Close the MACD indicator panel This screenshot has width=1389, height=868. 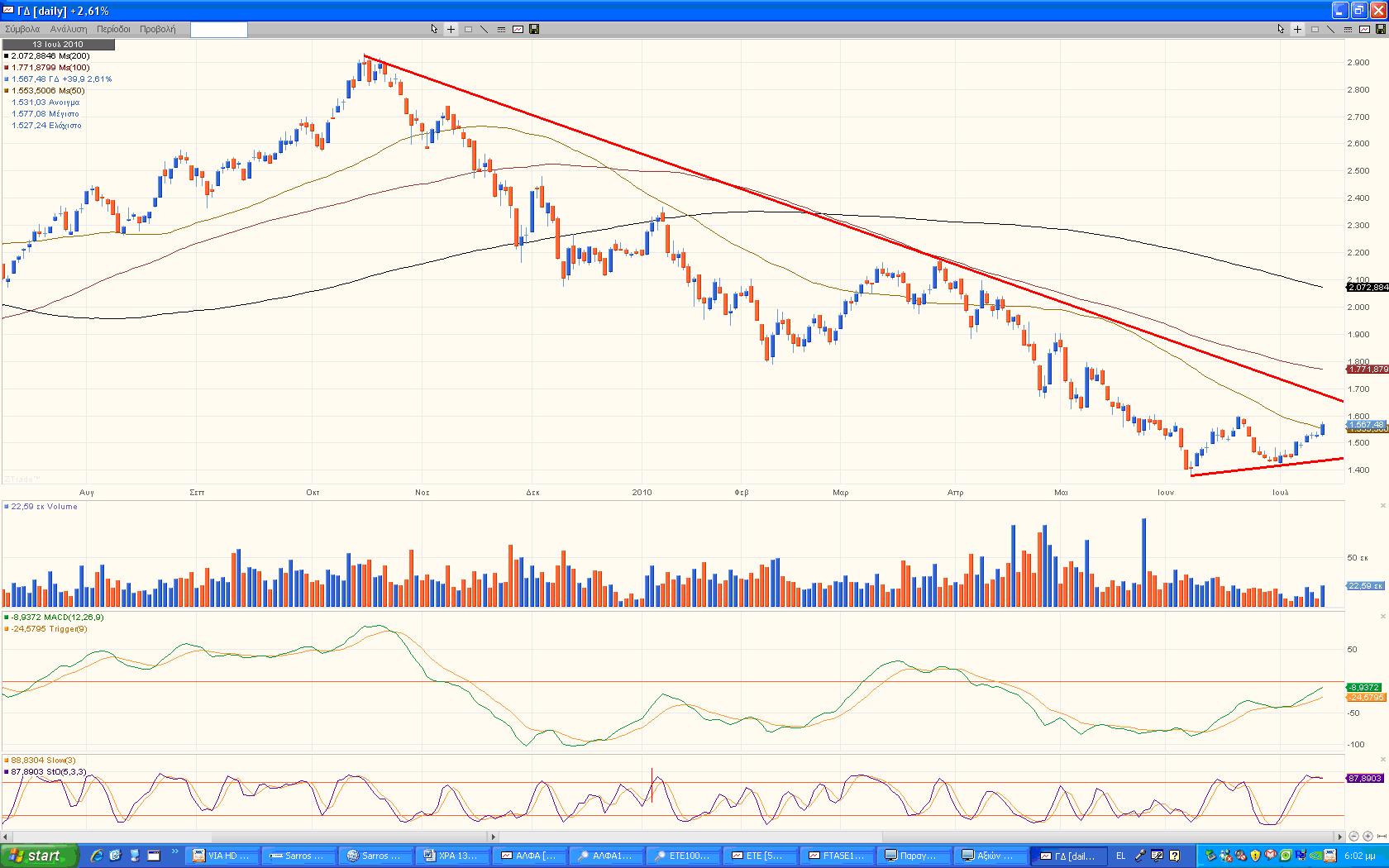coord(1382,617)
